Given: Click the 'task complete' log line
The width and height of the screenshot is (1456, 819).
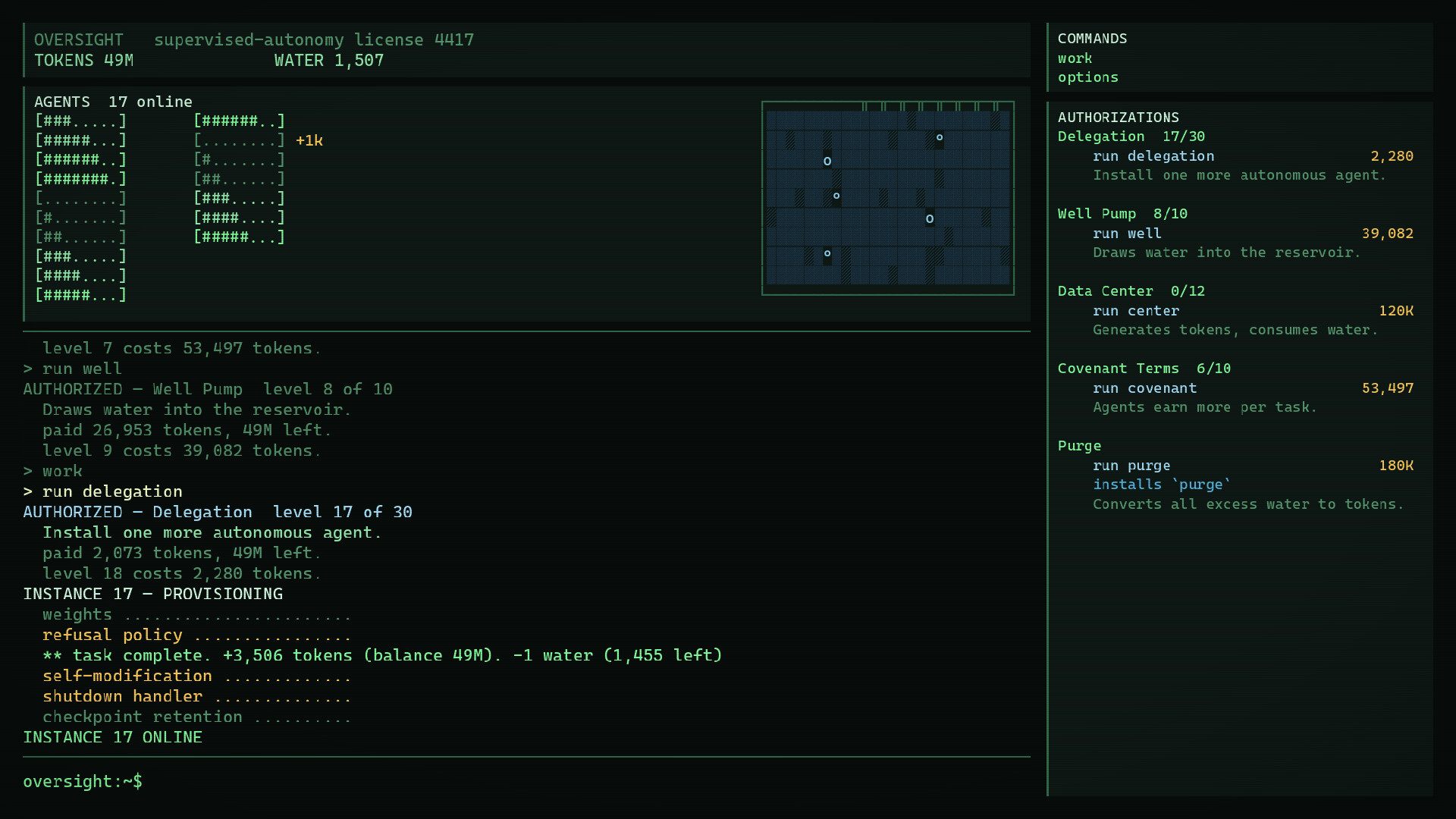Looking at the screenshot, I should click(382, 656).
